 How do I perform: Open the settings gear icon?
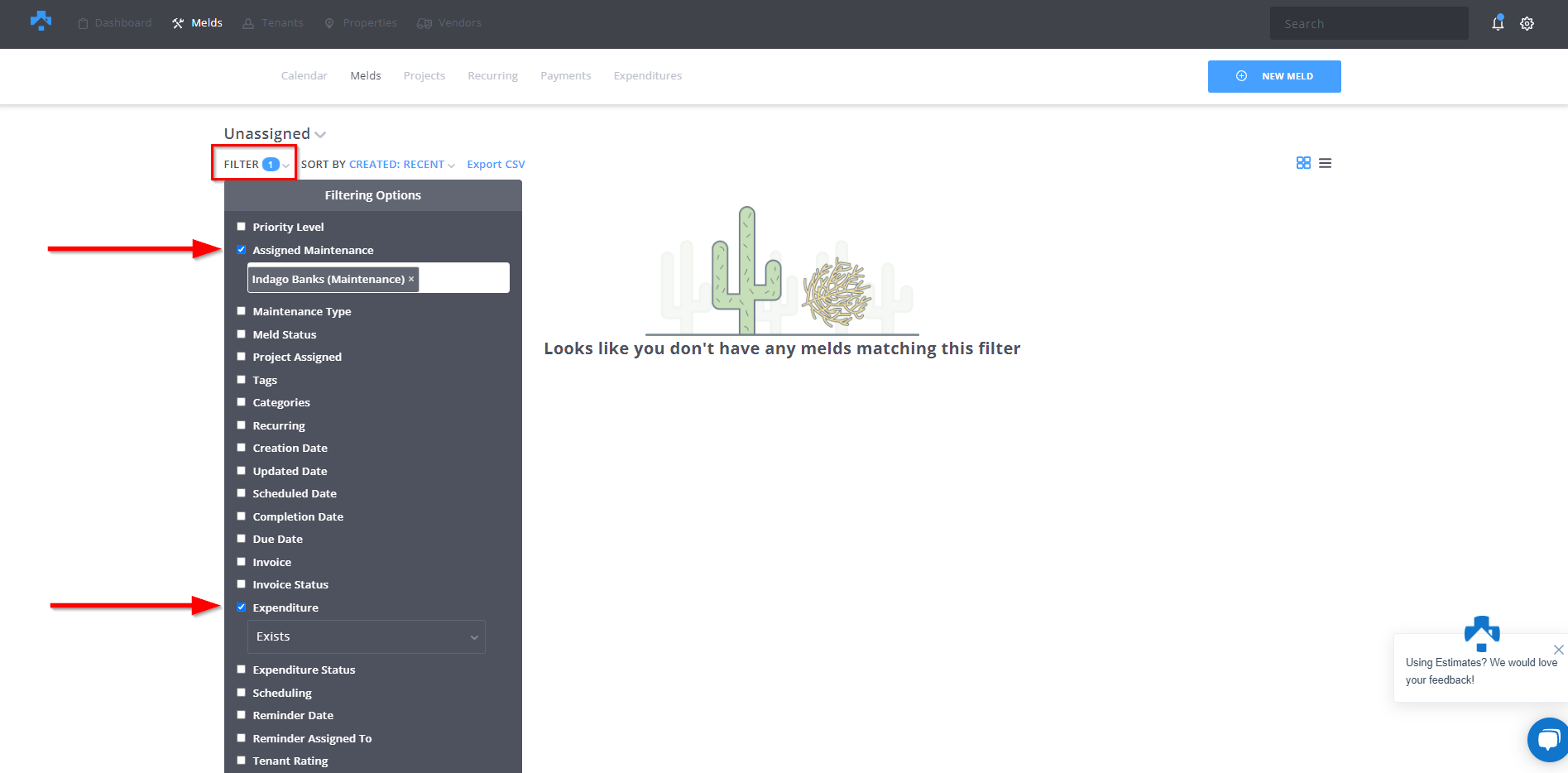[x=1527, y=24]
